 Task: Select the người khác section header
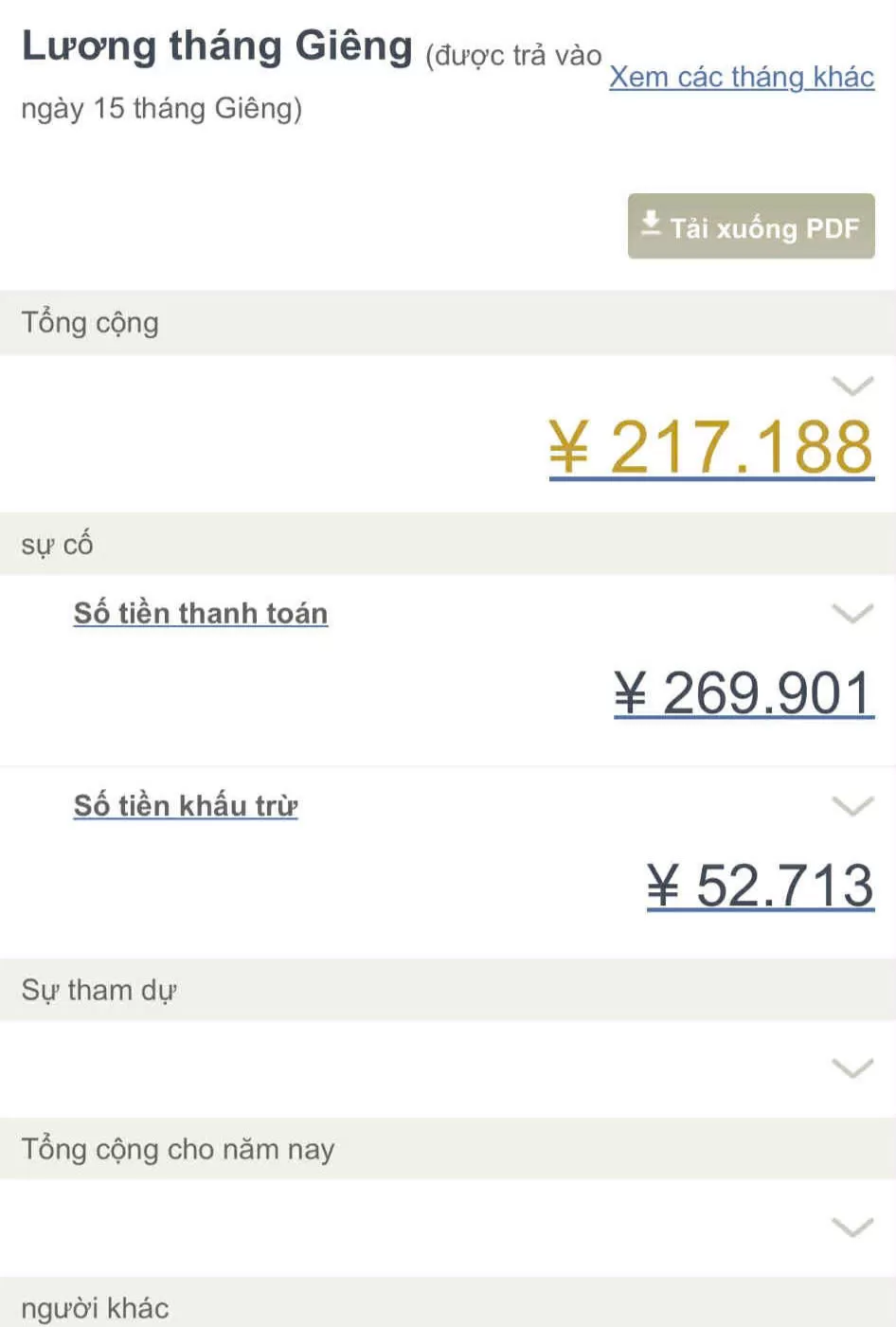point(95,1308)
